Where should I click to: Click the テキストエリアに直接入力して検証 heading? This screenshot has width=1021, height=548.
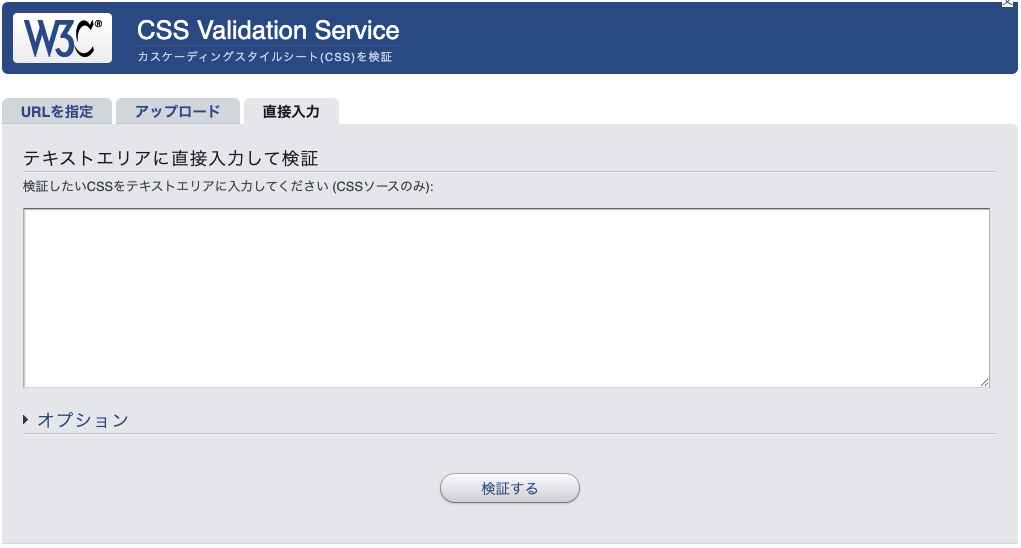tap(171, 158)
